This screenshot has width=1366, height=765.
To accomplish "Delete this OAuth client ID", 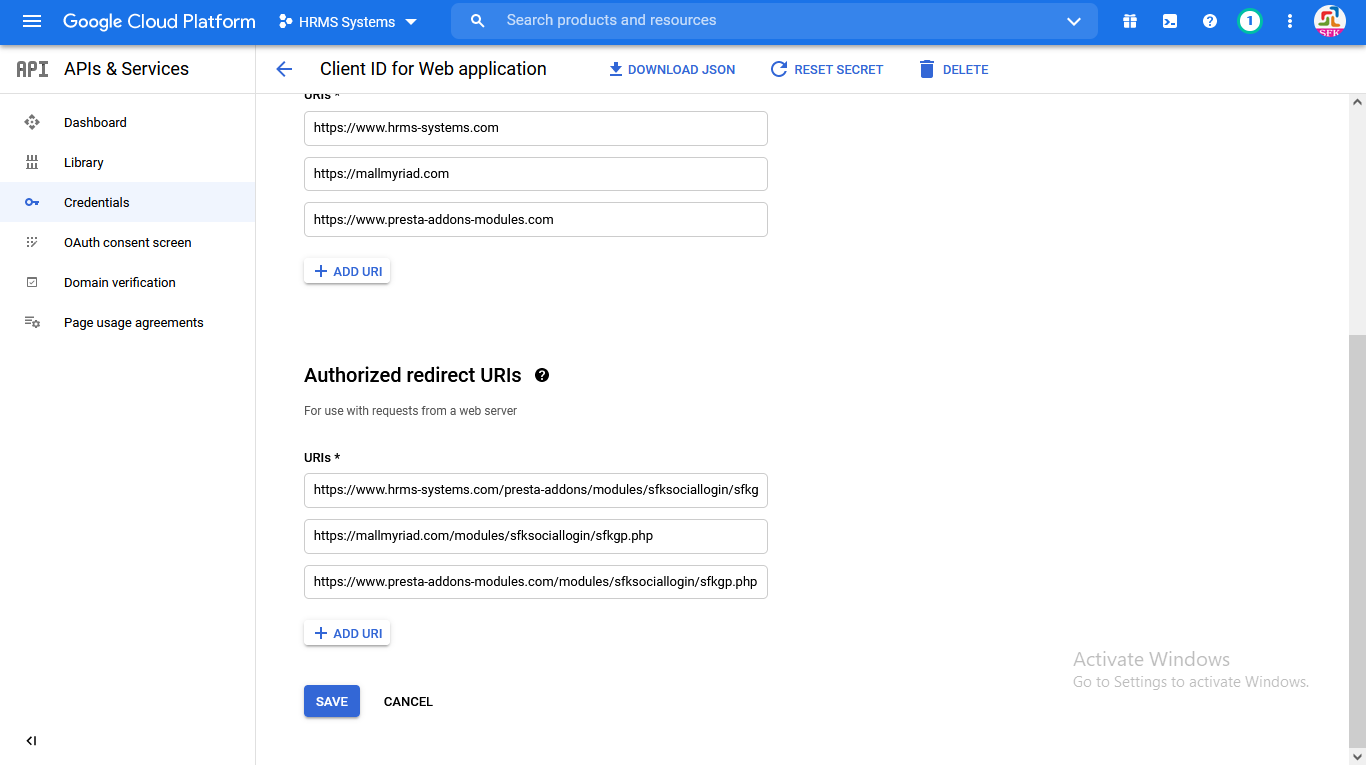I will coord(953,69).
